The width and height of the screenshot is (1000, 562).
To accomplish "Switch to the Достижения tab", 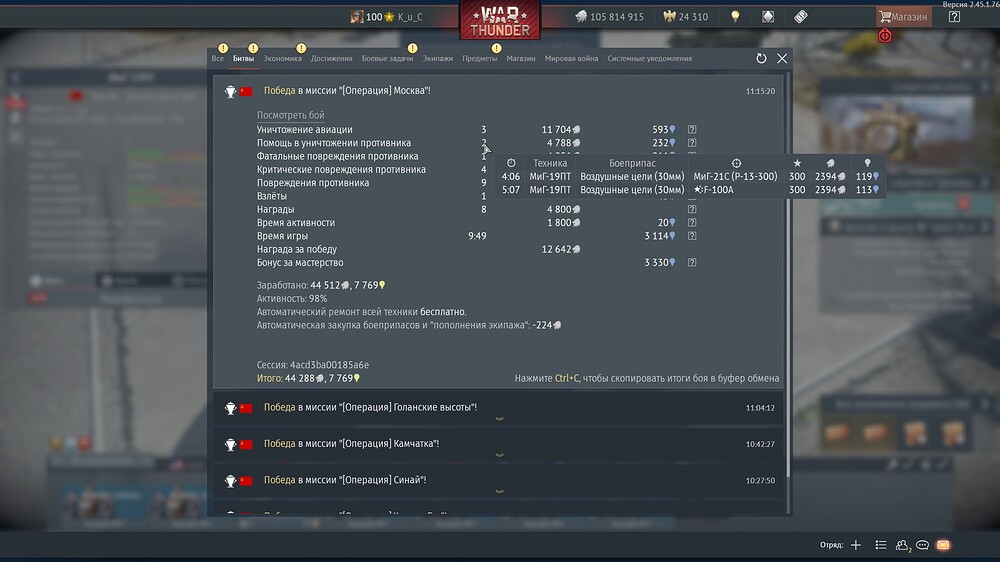I will click(x=332, y=58).
